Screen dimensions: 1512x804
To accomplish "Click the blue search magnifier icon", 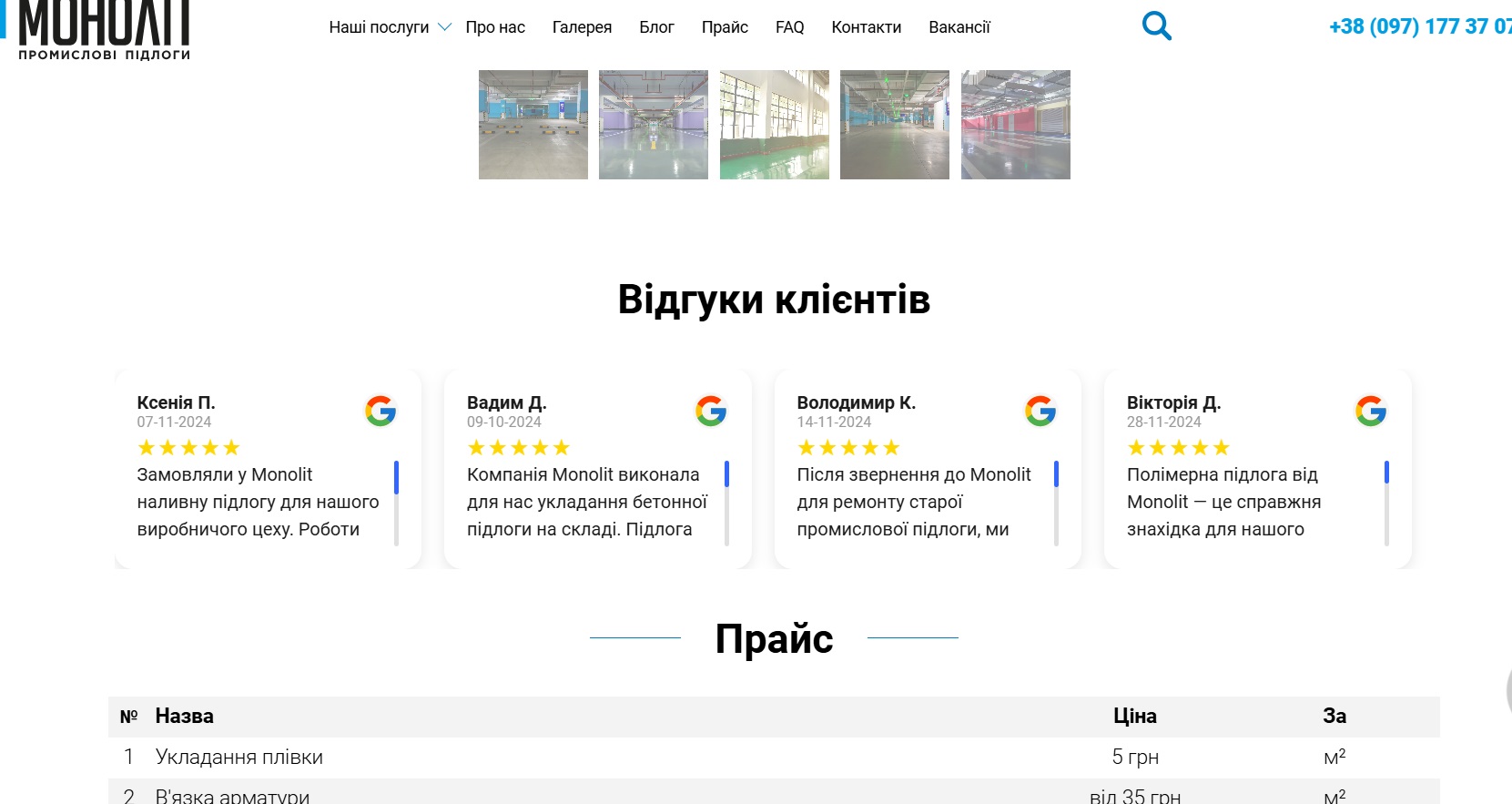I will click(1156, 25).
